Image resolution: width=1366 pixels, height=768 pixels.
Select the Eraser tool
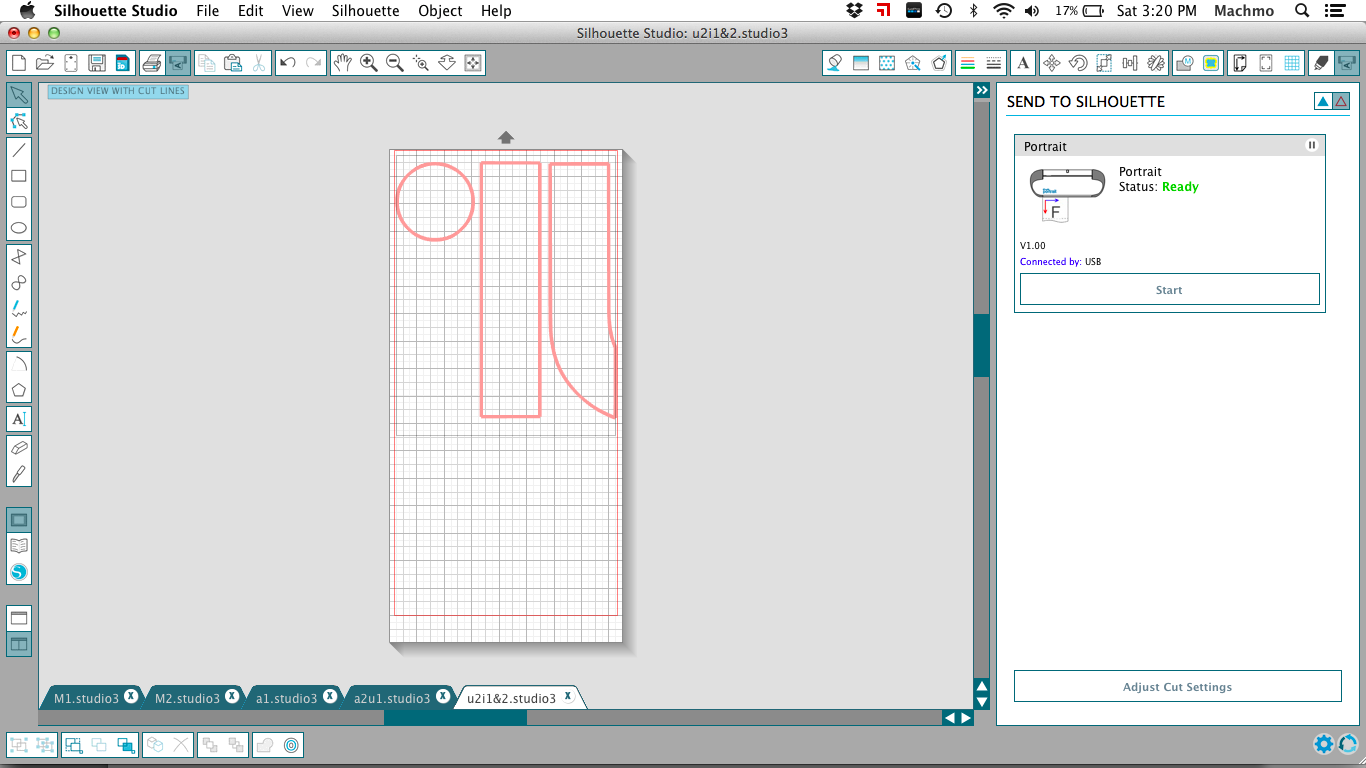pos(19,448)
